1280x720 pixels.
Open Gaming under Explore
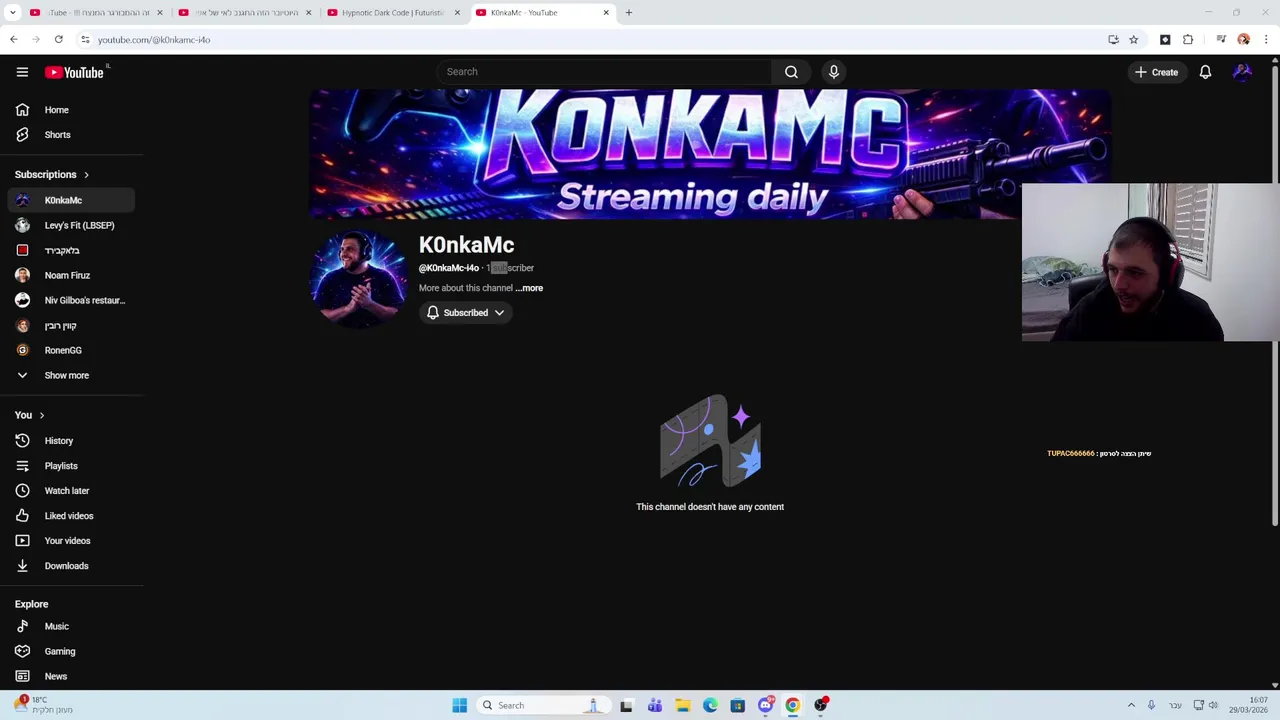click(x=71, y=651)
